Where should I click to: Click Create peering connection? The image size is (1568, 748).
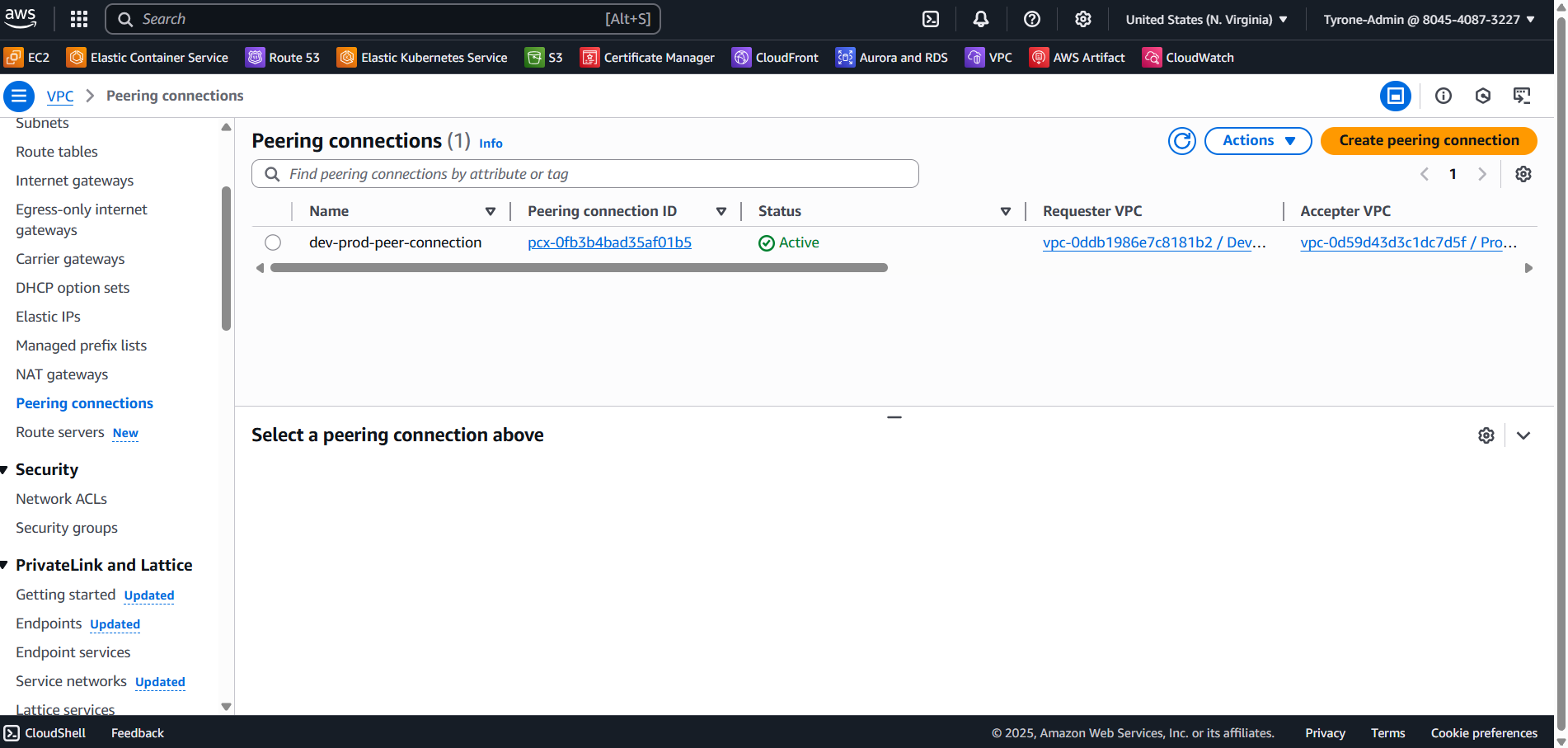(1428, 140)
